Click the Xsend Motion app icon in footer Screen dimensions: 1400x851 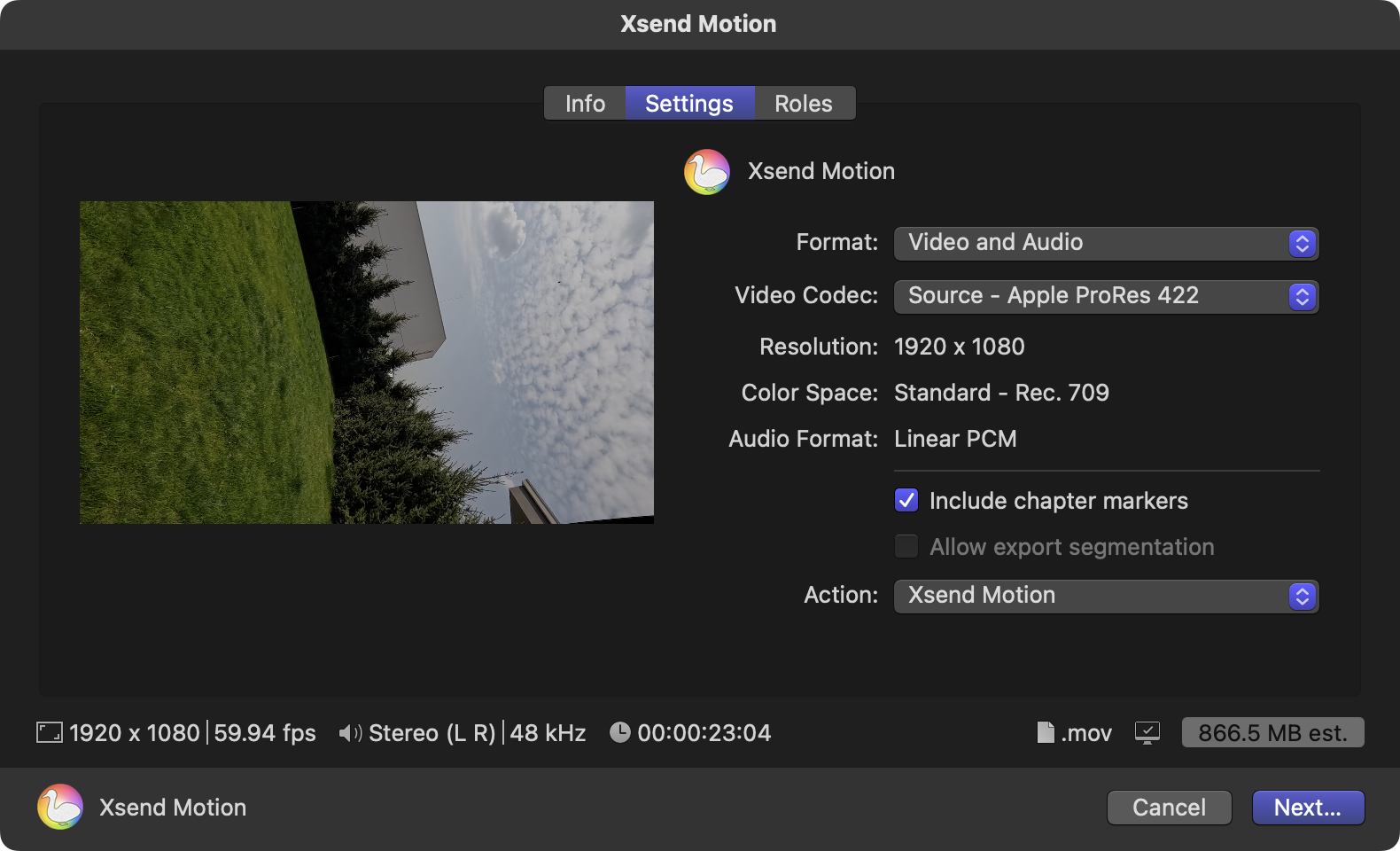pos(60,807)
